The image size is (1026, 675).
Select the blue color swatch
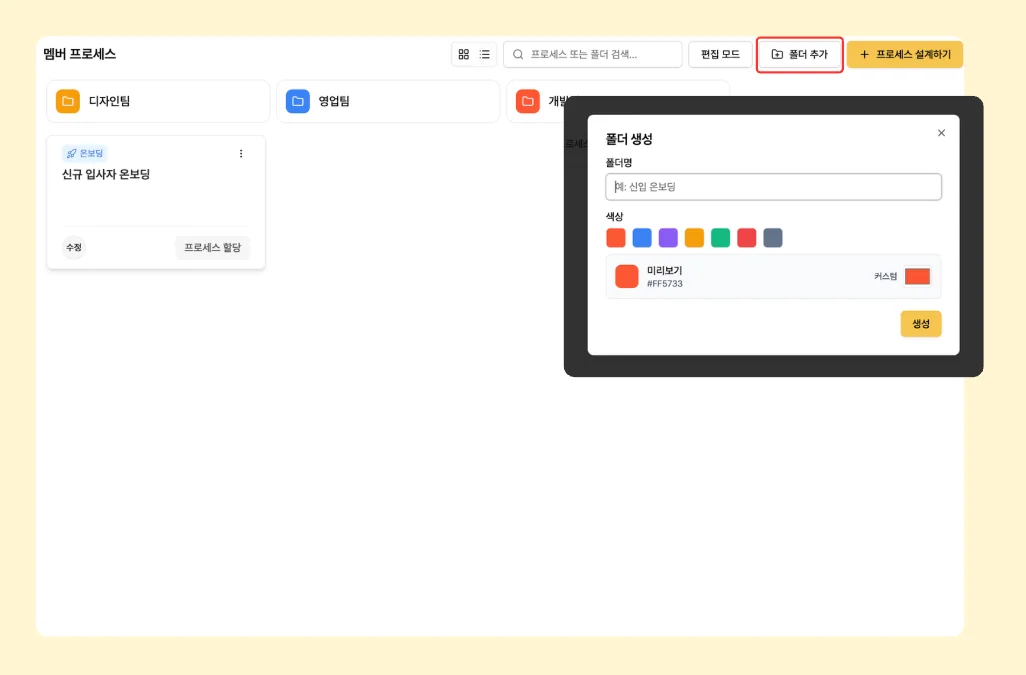pos(642,238)
